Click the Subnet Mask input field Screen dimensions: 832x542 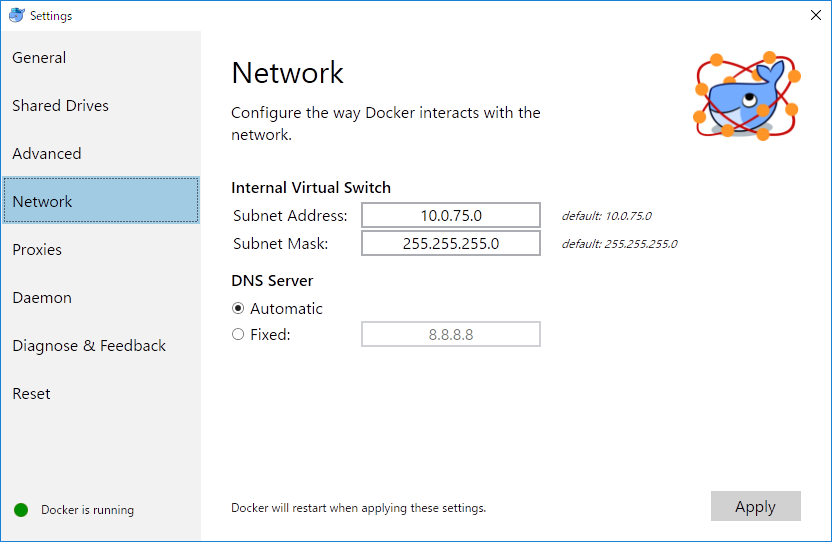(451, 243)
